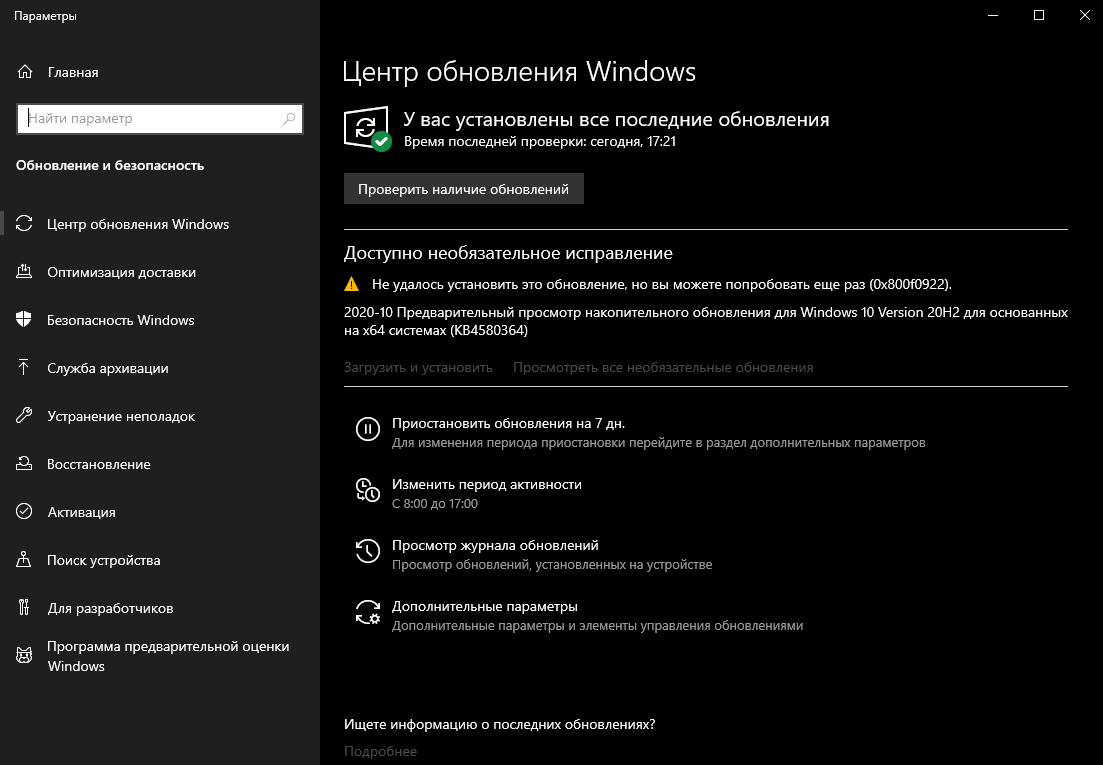The width and height of the screenshot is (1103, 765).
Task: Click Проверить наличие обновлений button
Action: (x=464, y=188)
